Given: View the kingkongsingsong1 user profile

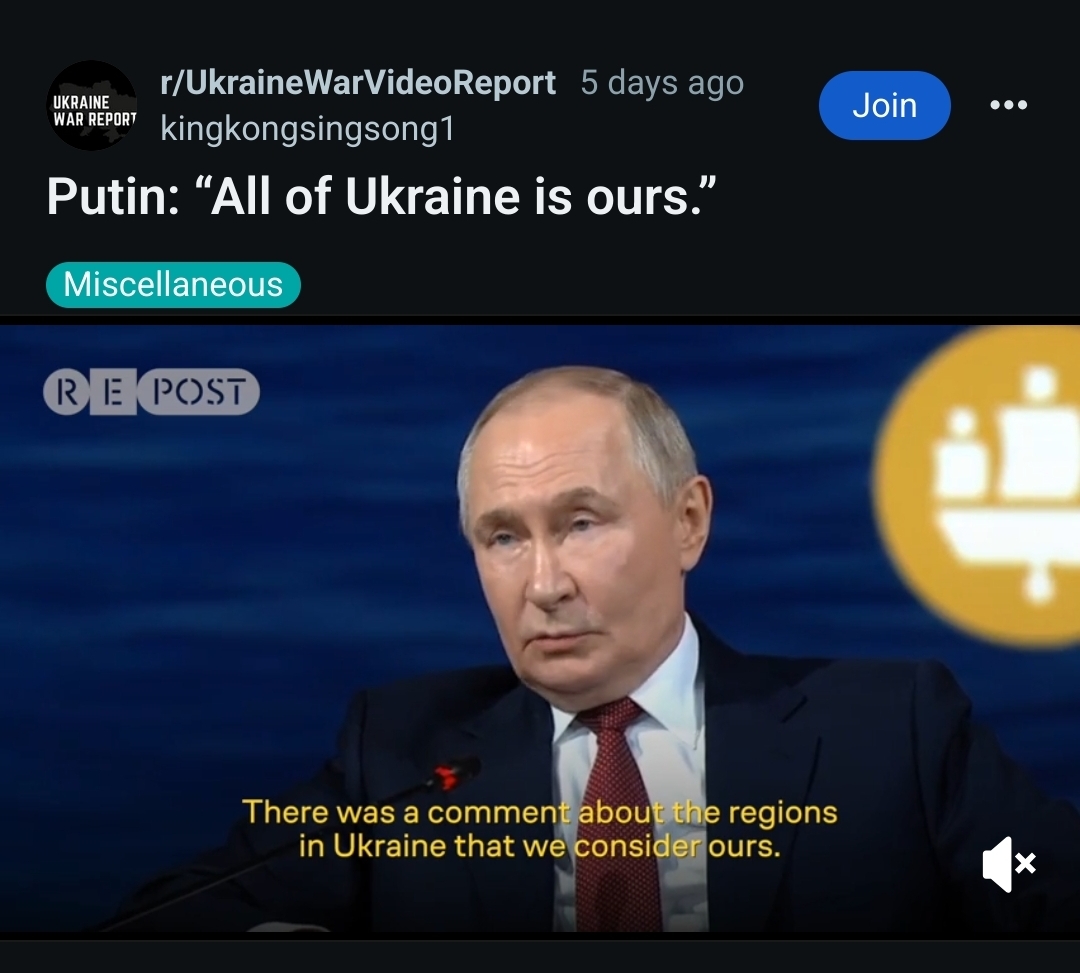Looking at the screenshot, I should pos(307,129).
